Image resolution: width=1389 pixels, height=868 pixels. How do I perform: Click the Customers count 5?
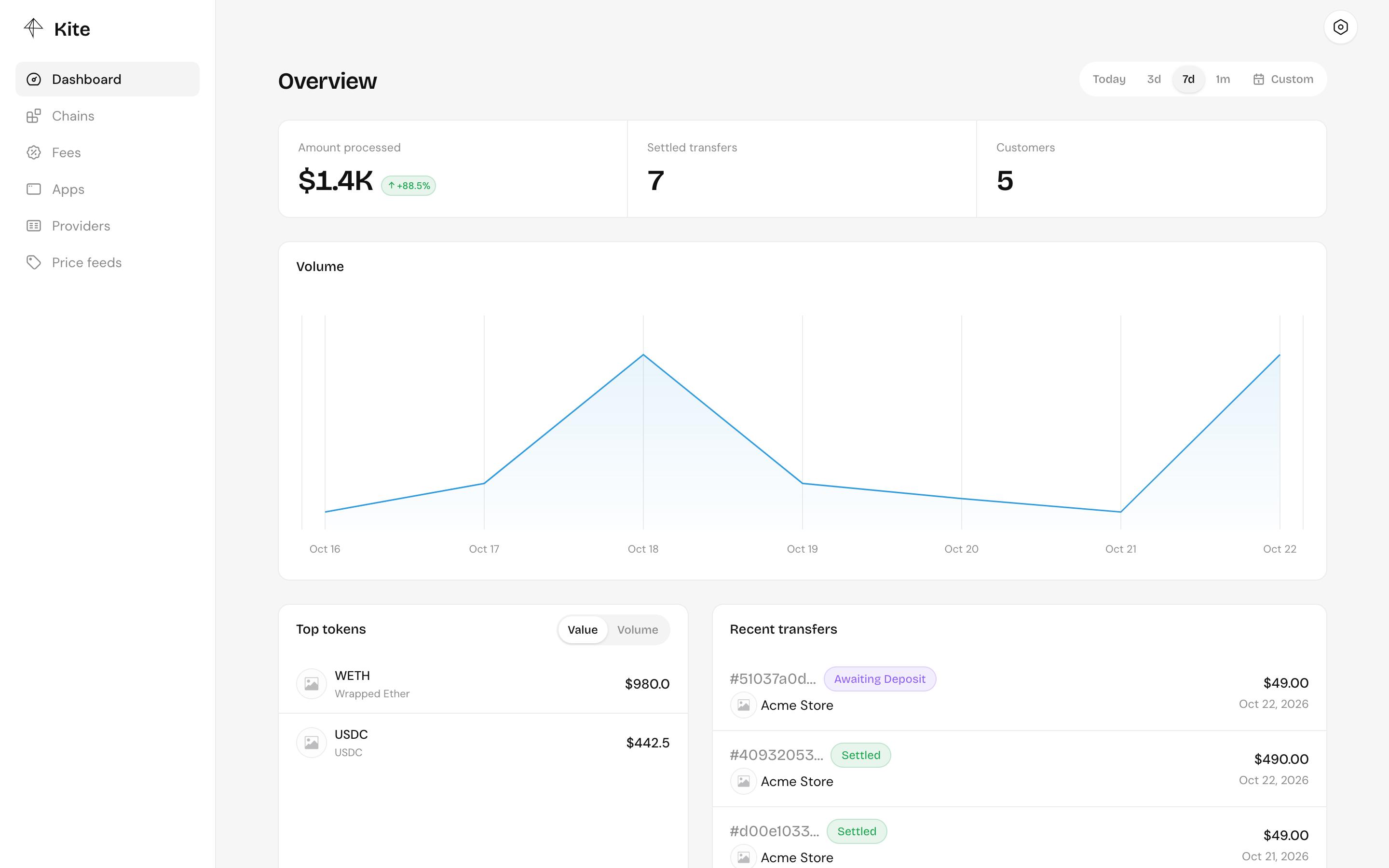(x=1005, y=181)
